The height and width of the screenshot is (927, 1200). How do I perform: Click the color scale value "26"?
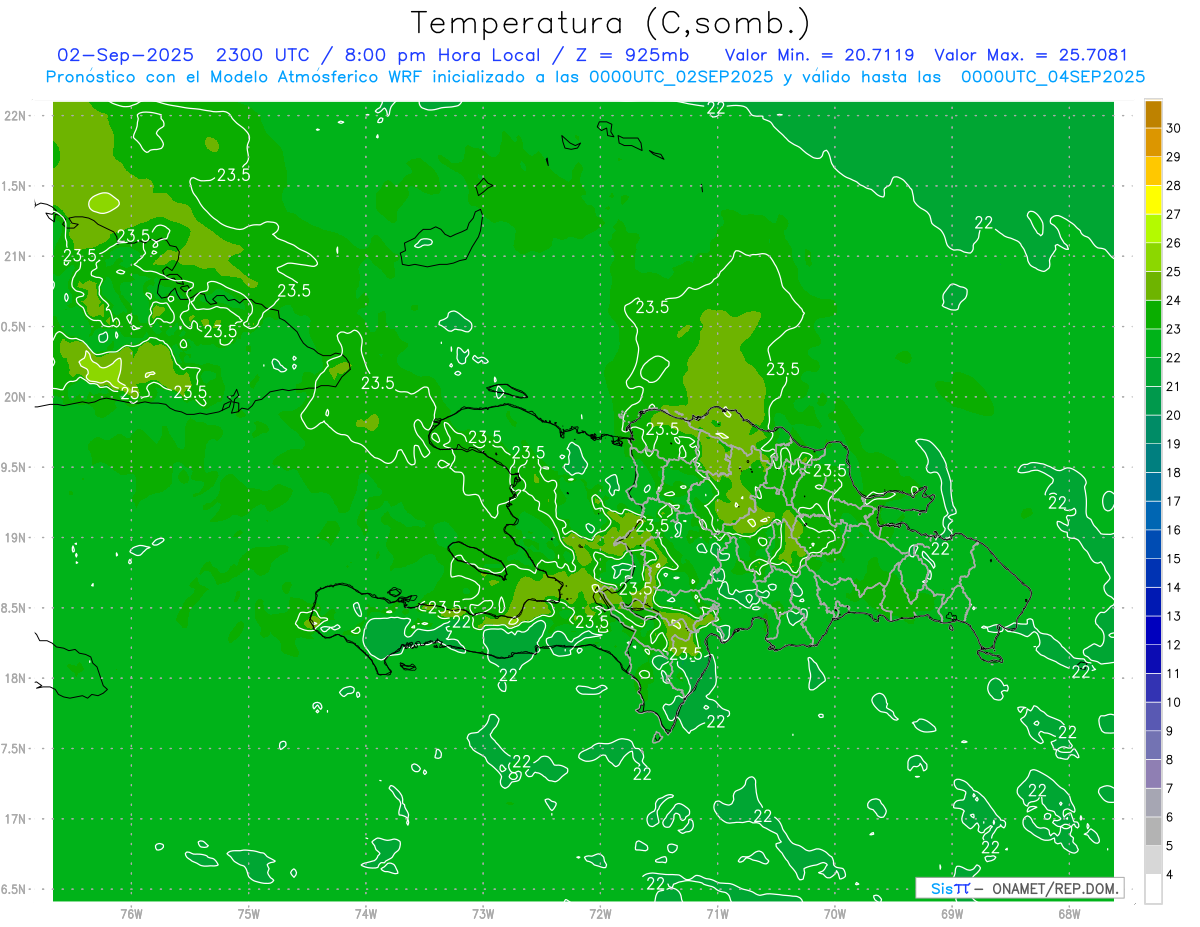point(1174,243)
